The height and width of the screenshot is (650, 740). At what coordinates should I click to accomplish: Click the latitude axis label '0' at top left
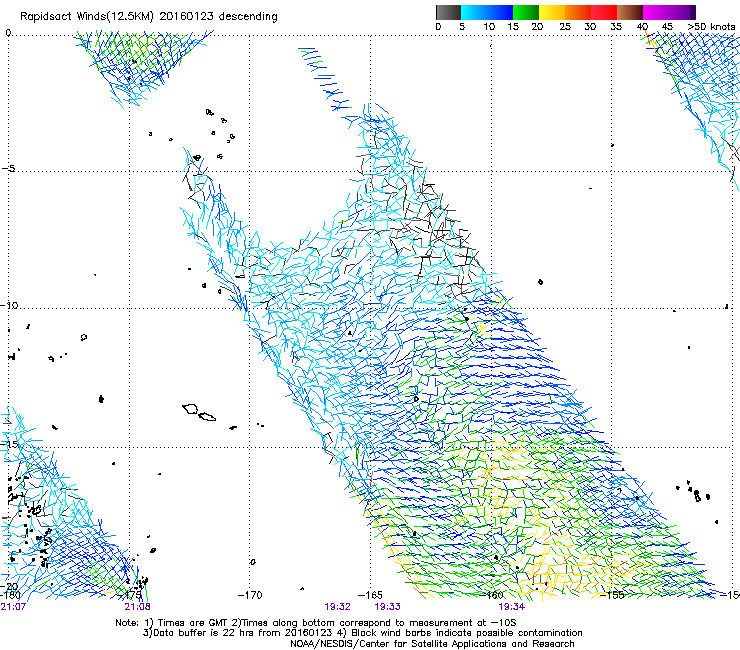[x=8, y=33]
